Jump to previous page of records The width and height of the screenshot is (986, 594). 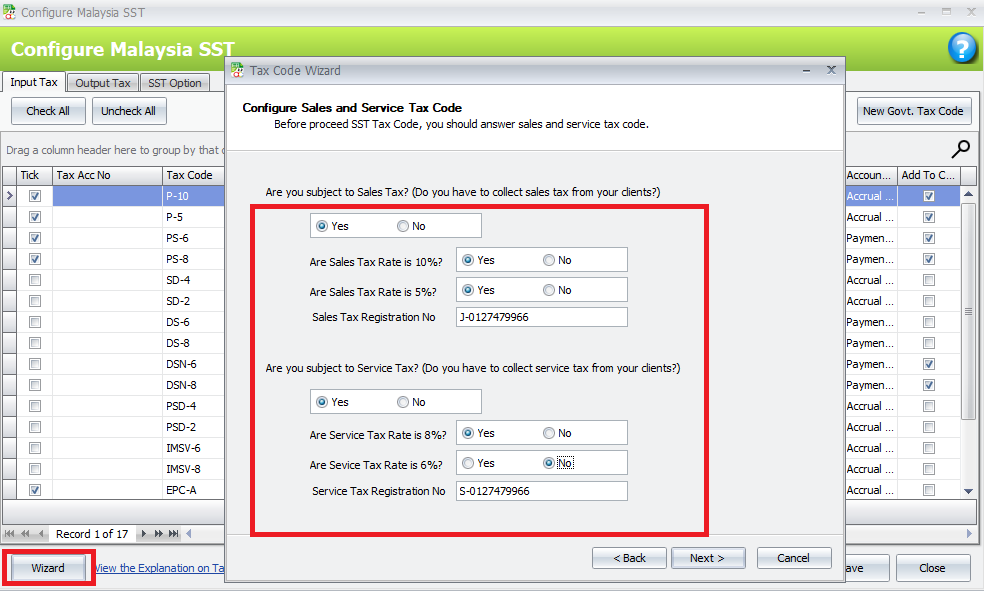click(25, 534)
